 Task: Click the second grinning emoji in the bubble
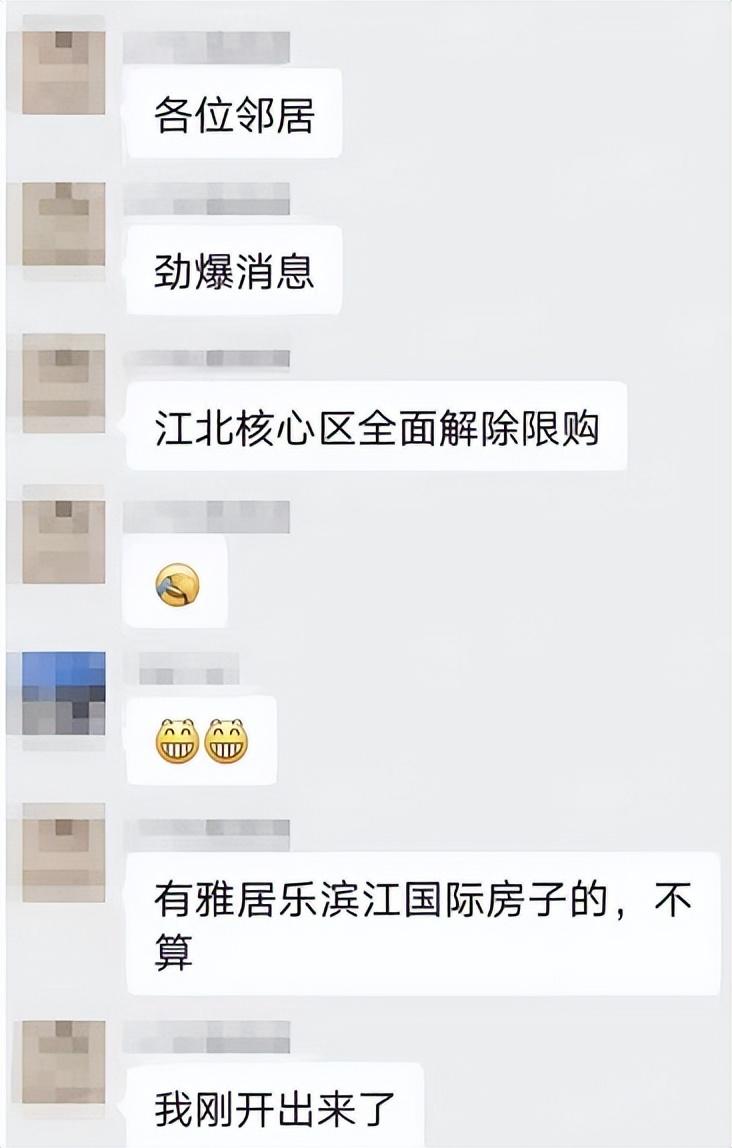(x=226, y=742)
